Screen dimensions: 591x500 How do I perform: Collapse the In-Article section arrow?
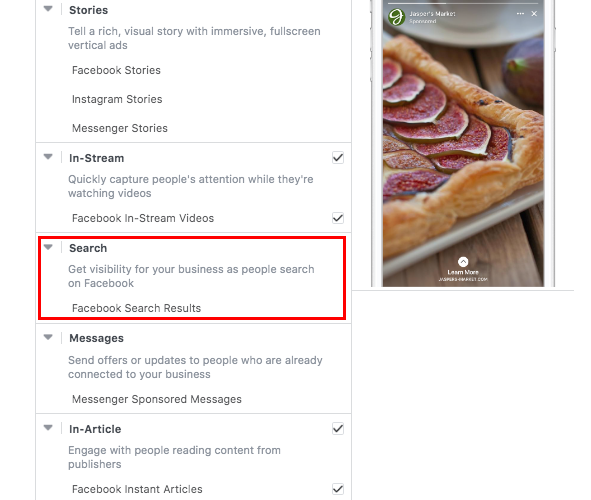(48, 428)
